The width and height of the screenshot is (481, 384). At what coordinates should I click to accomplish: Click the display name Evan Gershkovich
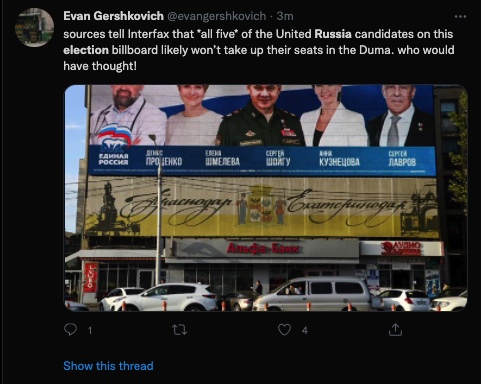(x=113, y=16)
